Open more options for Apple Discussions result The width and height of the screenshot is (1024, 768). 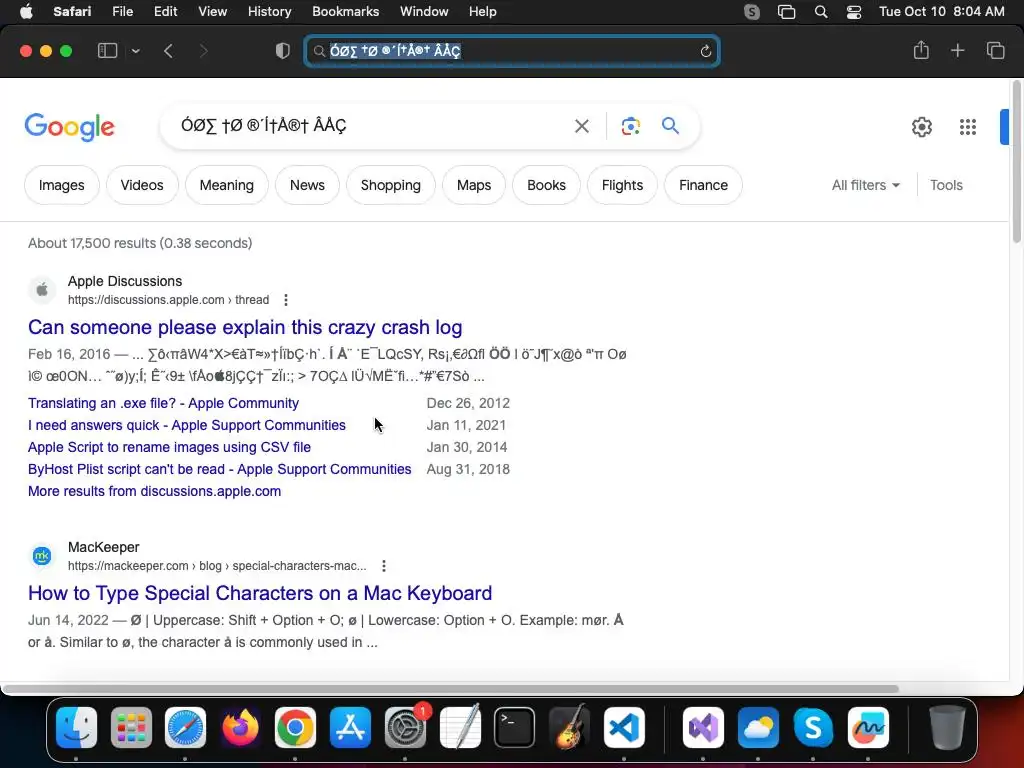[285, 300]
